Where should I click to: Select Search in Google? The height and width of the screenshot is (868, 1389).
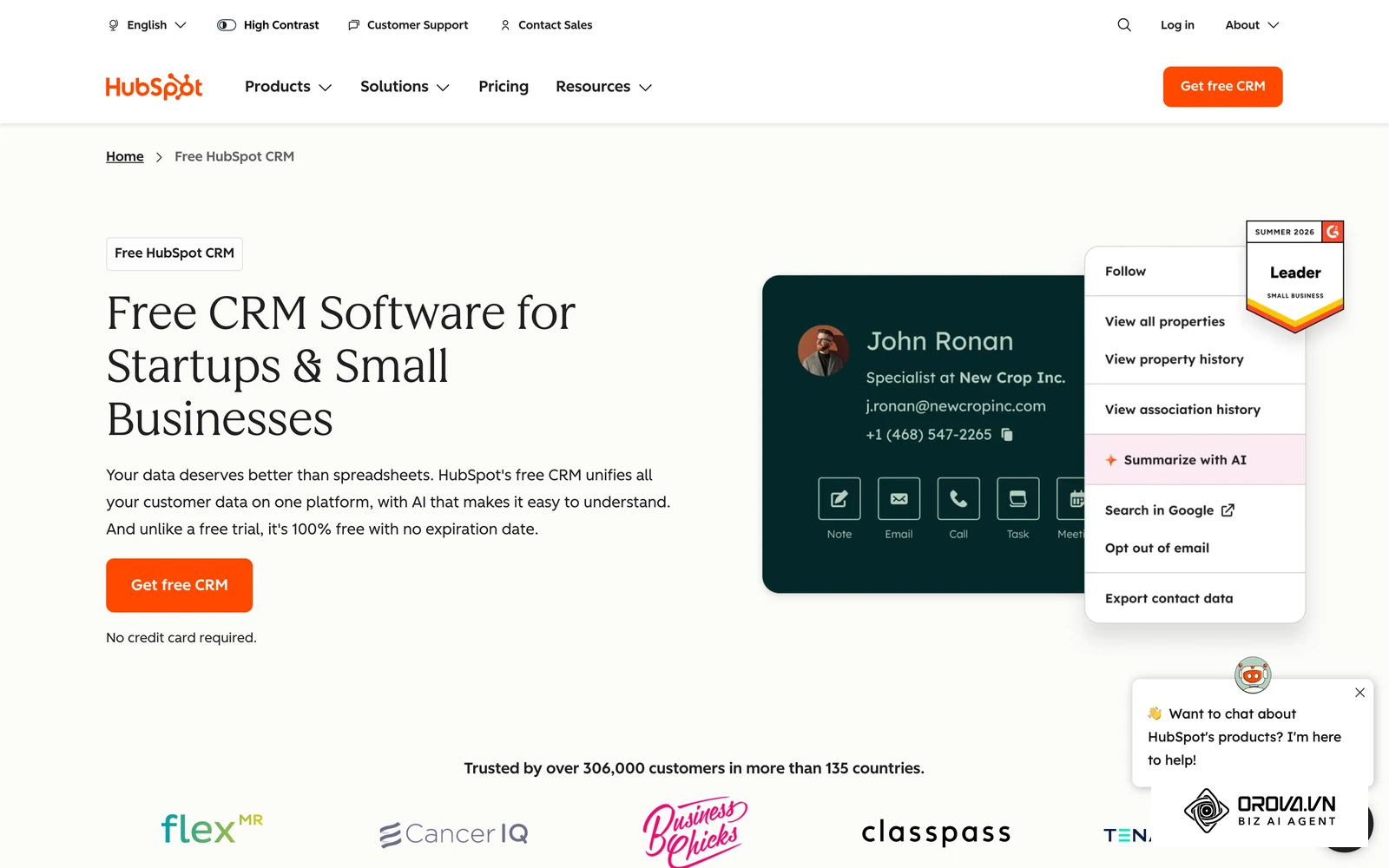coord(1169,510)
